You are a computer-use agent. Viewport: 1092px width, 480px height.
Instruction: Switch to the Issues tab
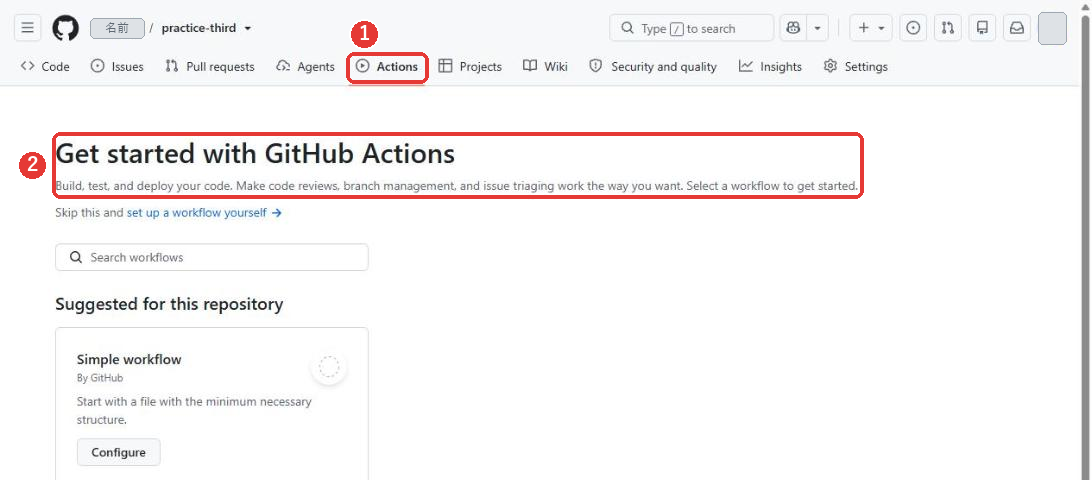tap(117, 66)
